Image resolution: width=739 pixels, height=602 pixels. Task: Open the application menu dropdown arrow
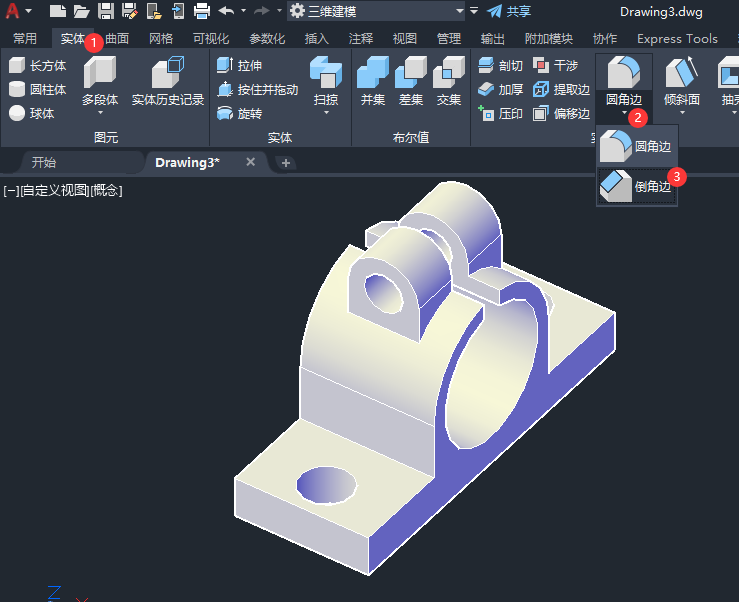pos(28,10)
